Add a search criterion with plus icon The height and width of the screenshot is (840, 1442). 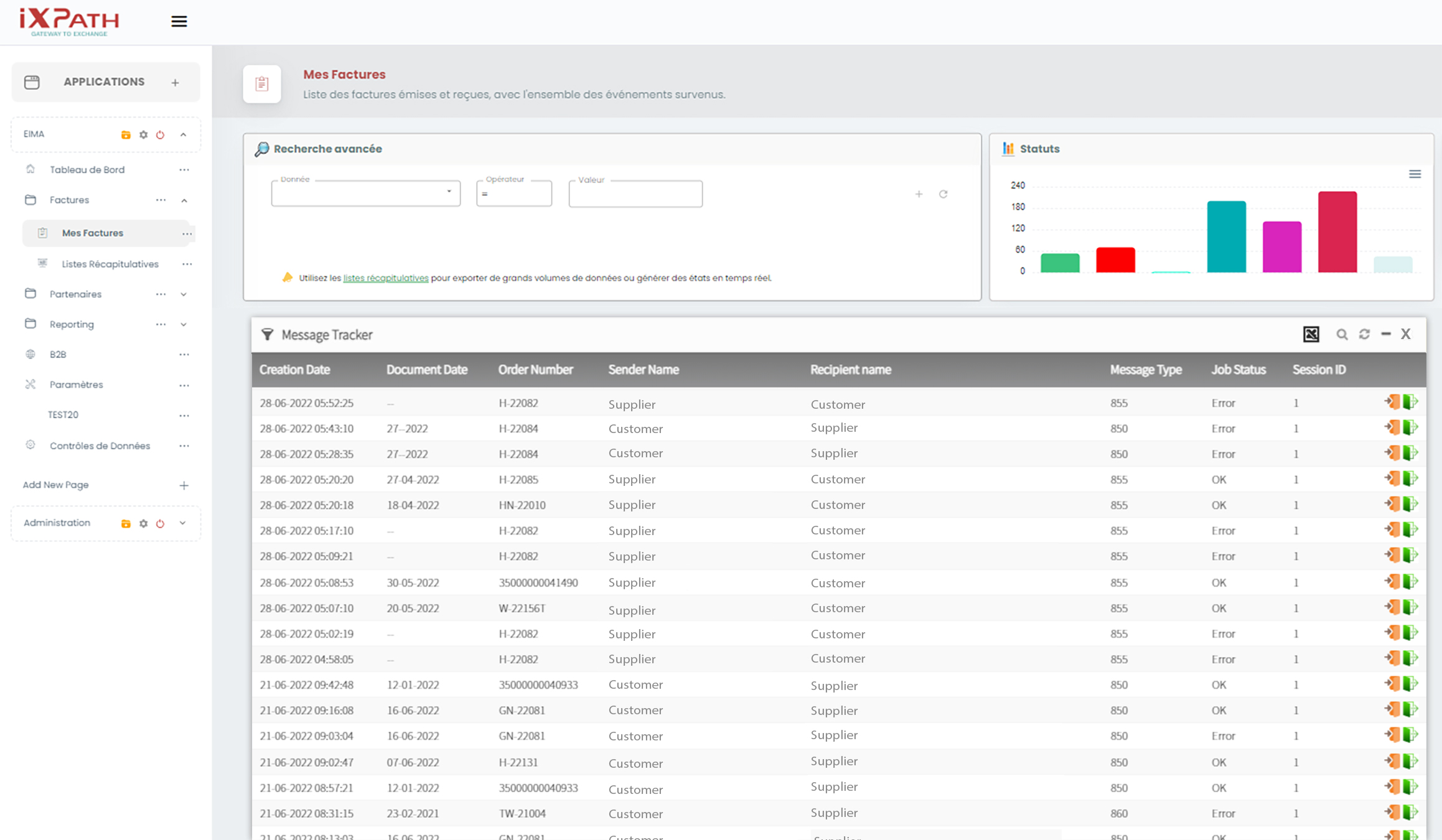point(919,194)
